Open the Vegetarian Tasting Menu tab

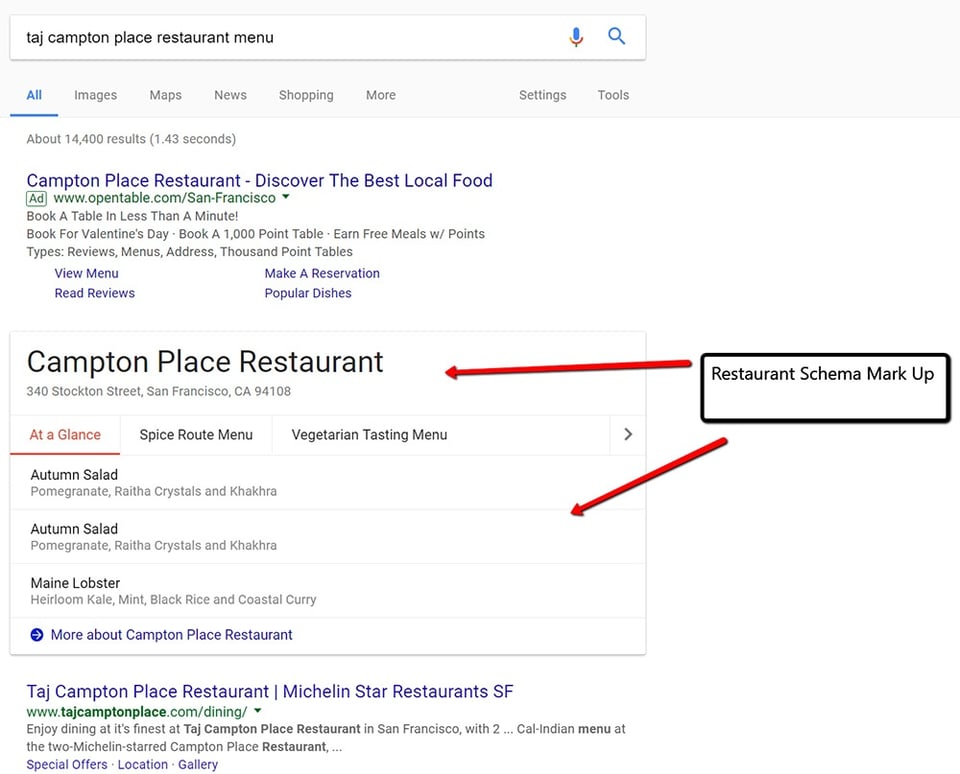click(x=368, y=435)
